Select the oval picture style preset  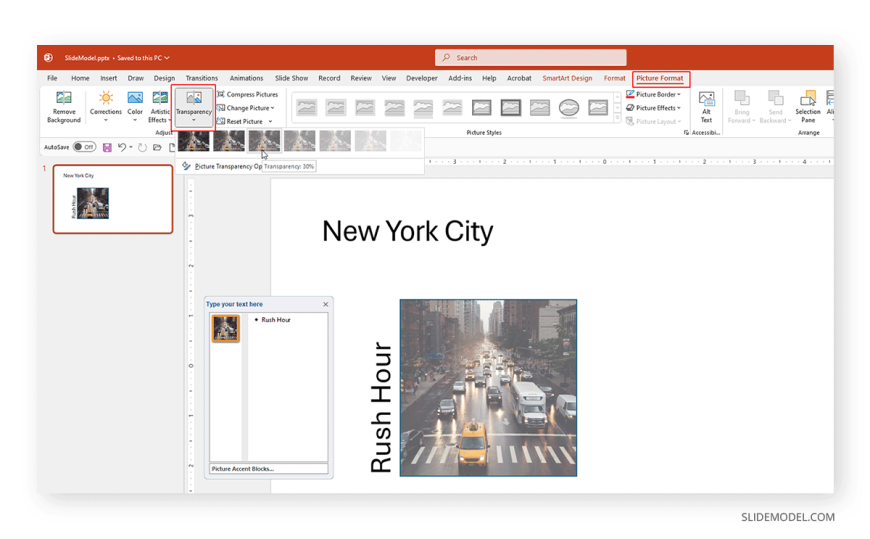click(x=568, y=107)
